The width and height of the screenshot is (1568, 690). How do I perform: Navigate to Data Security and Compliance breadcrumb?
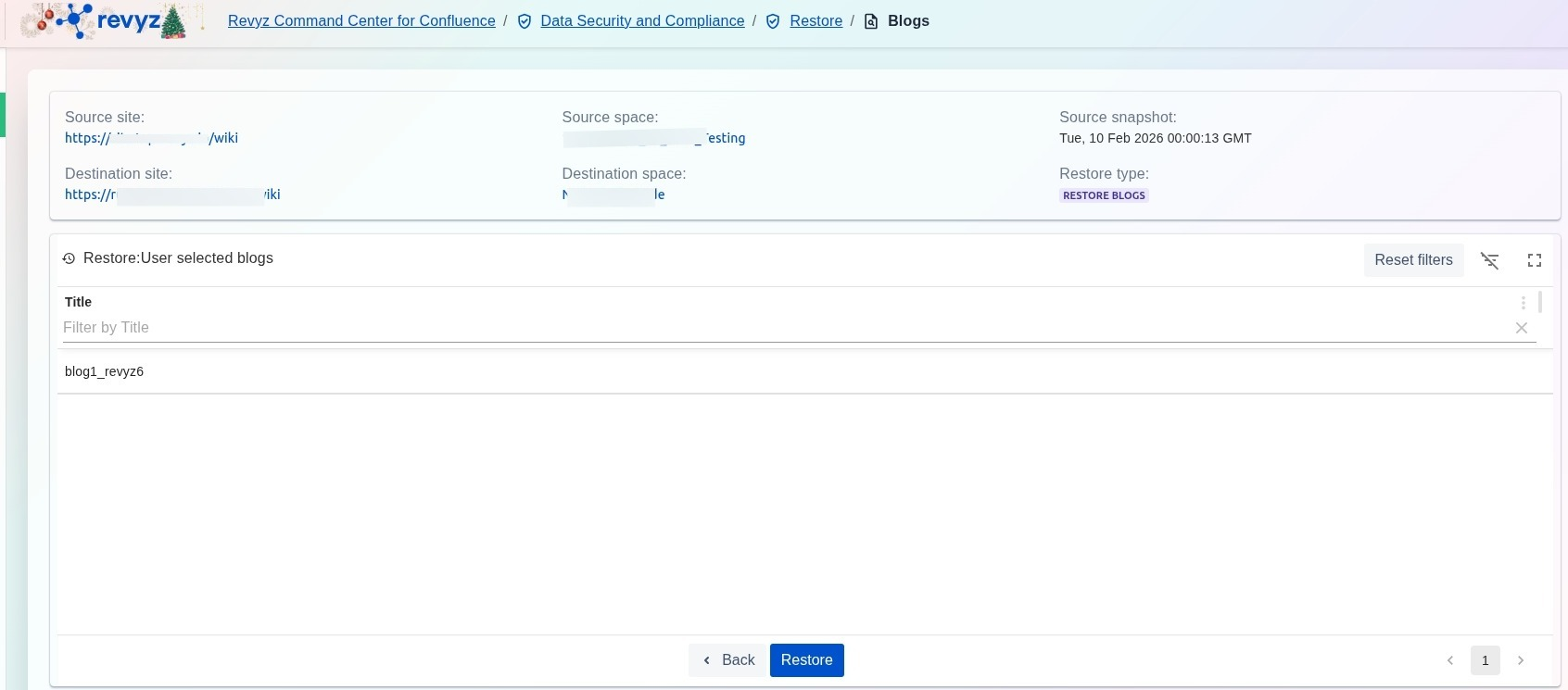coord(642,21)
